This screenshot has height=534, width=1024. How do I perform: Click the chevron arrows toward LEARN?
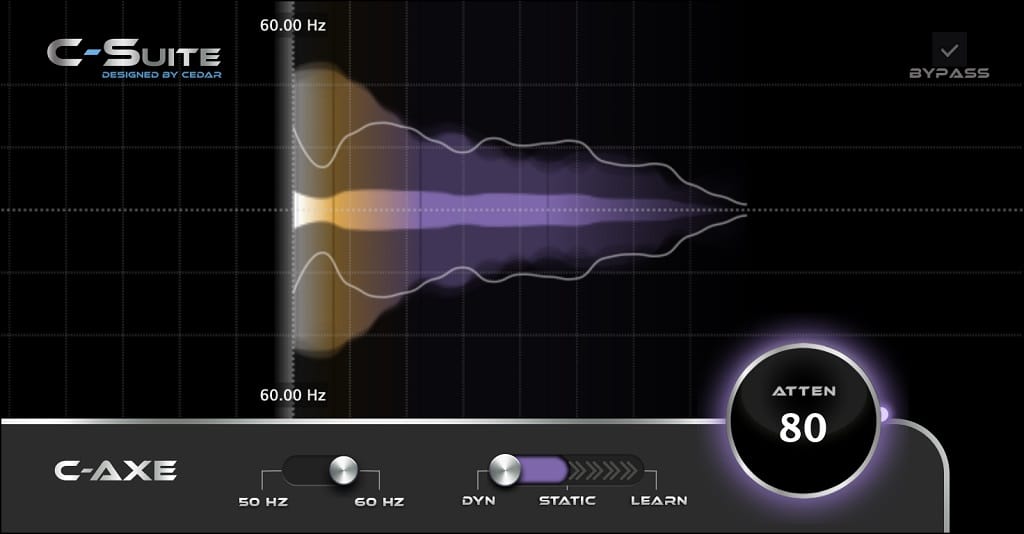[x=603, y=470]
